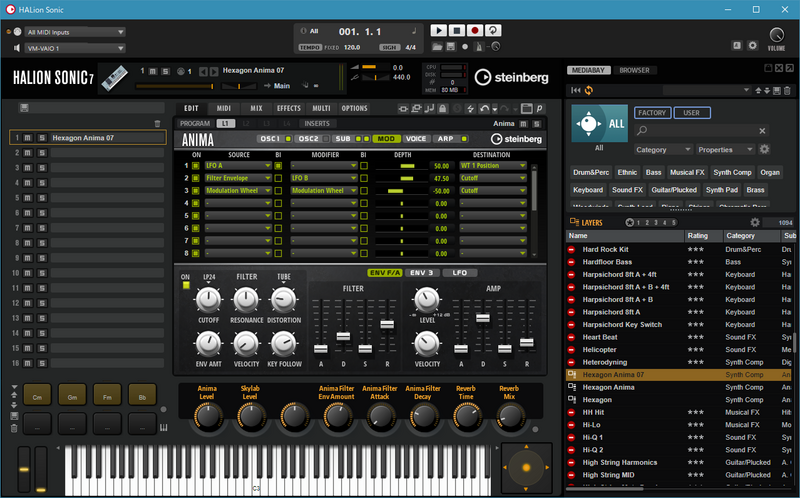Clear the MediaBay search with X icon
The image size is (800, 498).
[762, 131]
